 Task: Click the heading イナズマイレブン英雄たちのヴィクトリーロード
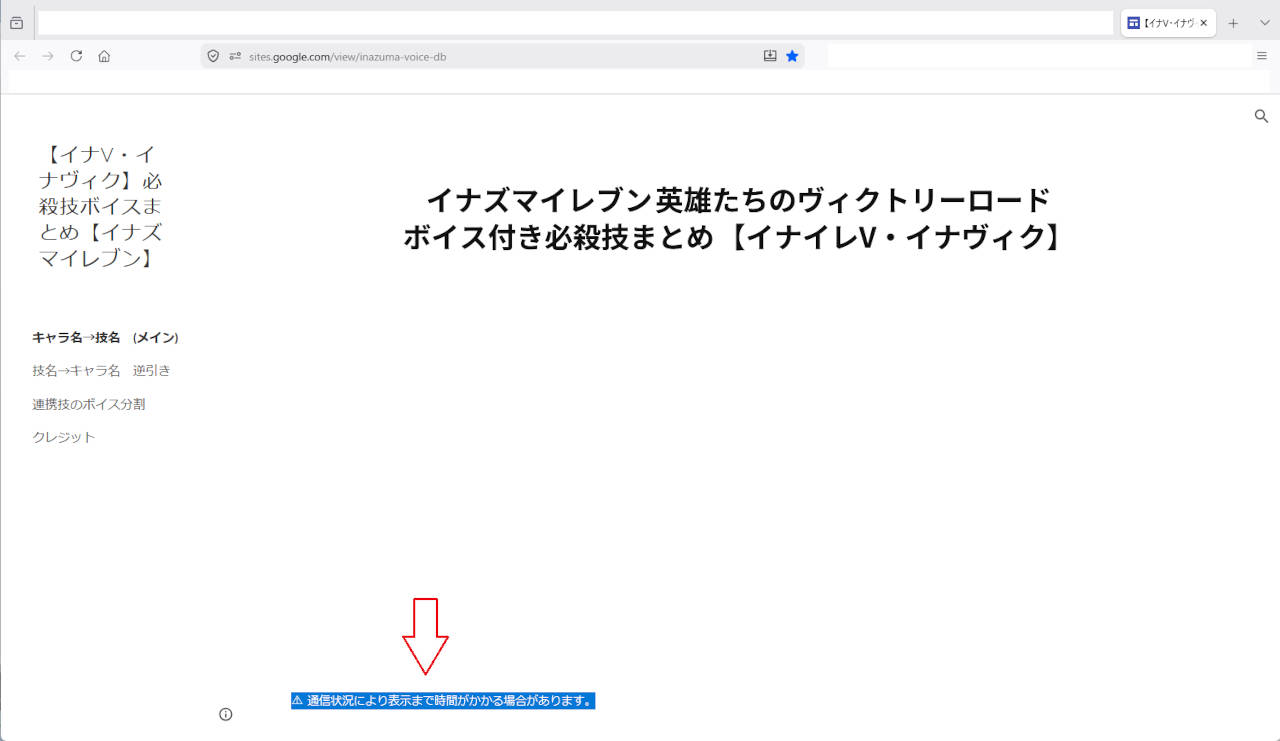737,200
